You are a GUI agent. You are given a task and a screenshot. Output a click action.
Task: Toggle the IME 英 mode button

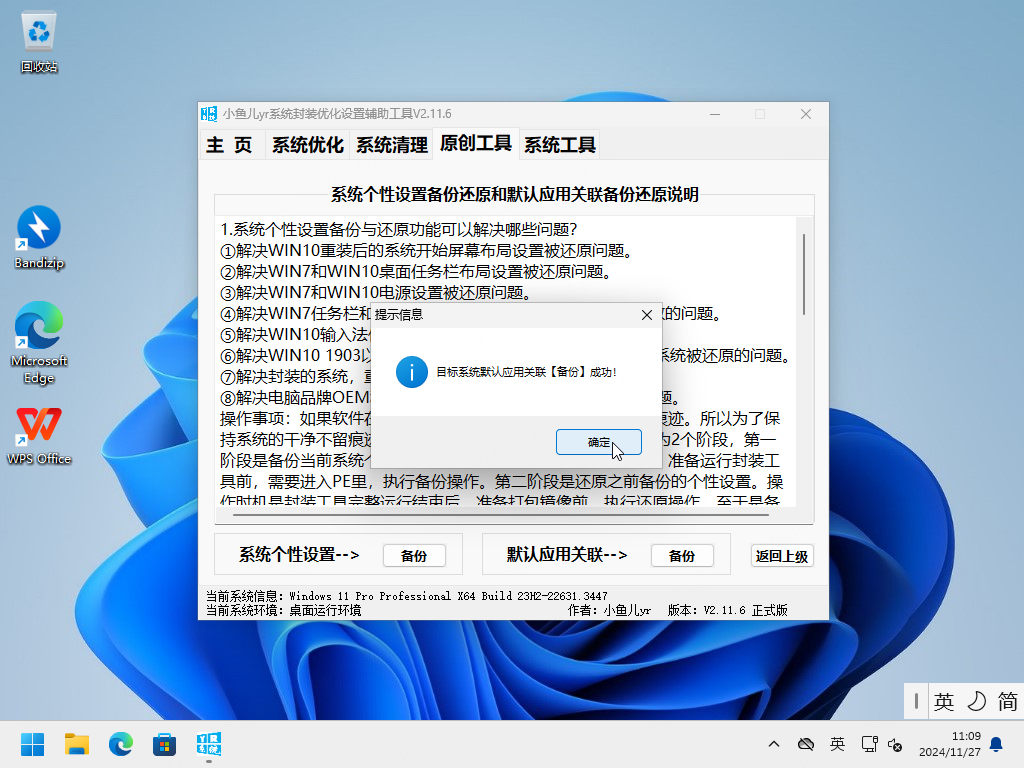pyautogui.click(x=944, y=701)
